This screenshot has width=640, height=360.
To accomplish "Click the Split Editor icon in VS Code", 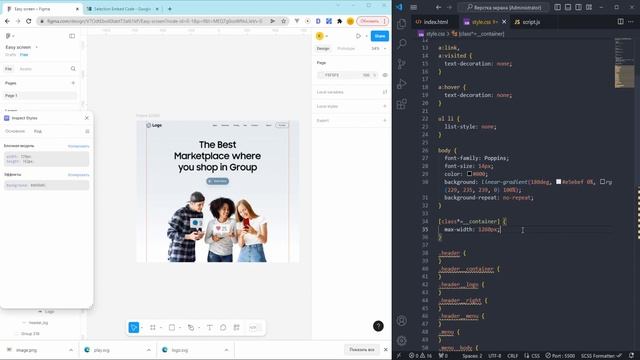I will click(620, 22).
